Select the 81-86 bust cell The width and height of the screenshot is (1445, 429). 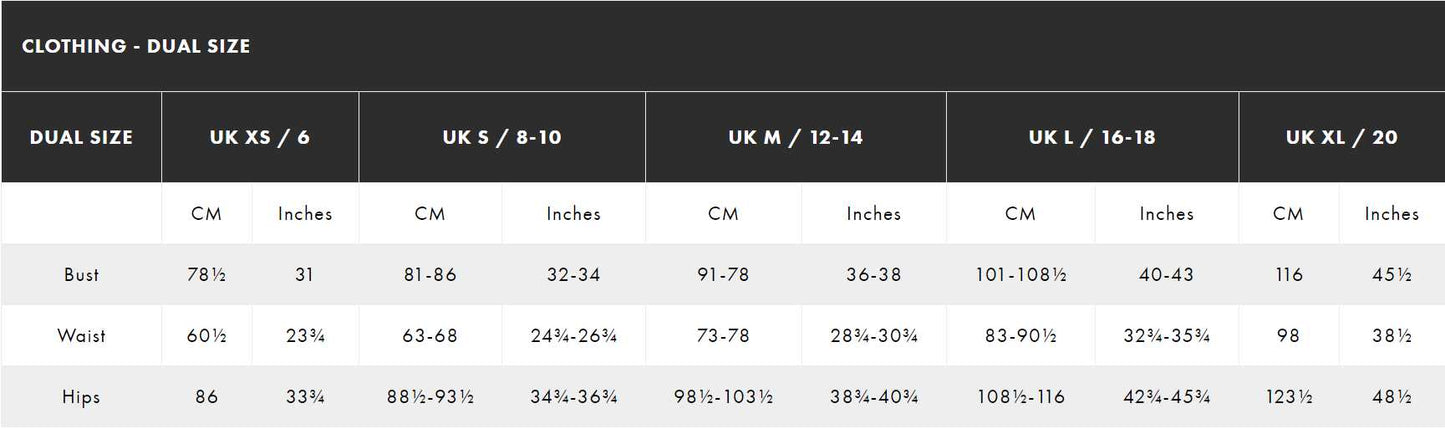(430, 274)
